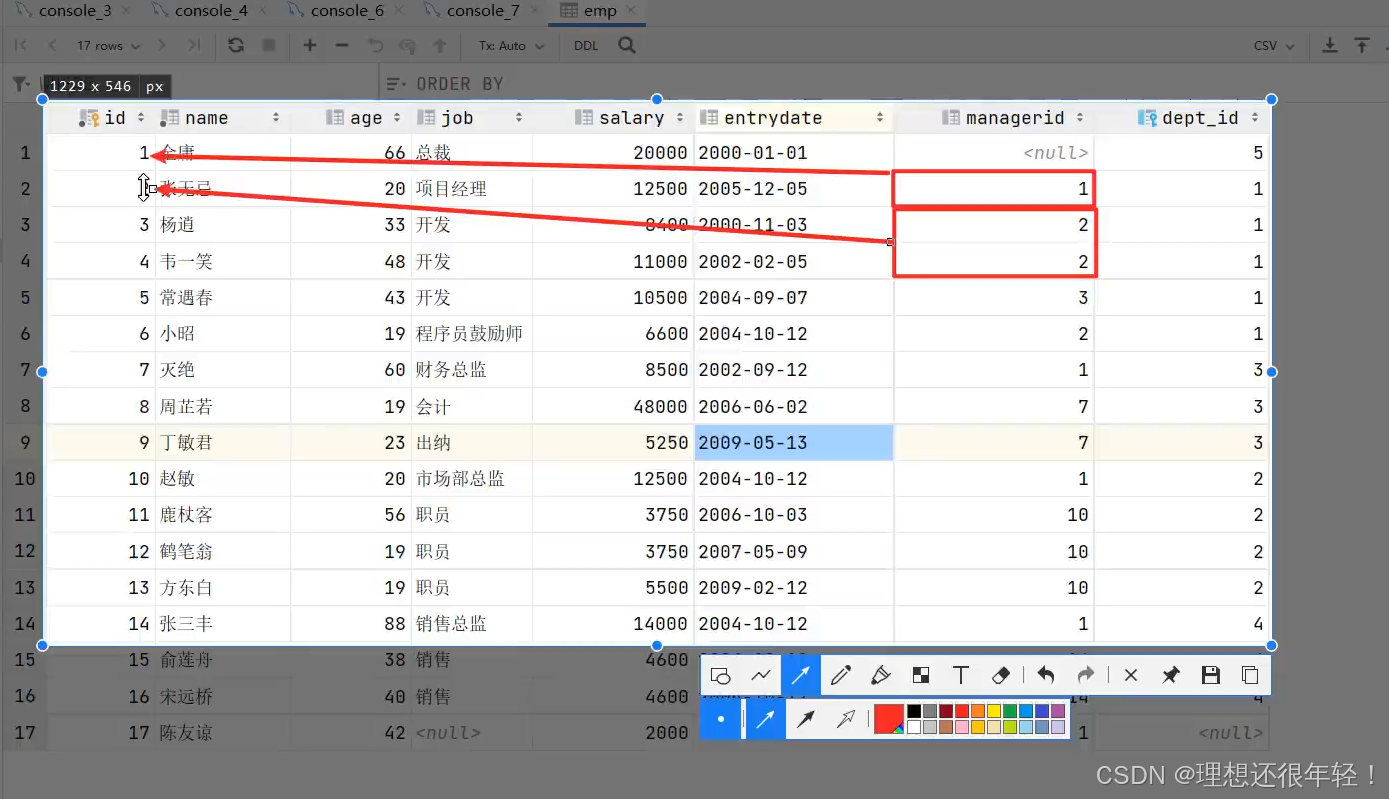Choose the outlined arrow style
Viewport: 1389px width, 799px height.
[x=845, y=719]
